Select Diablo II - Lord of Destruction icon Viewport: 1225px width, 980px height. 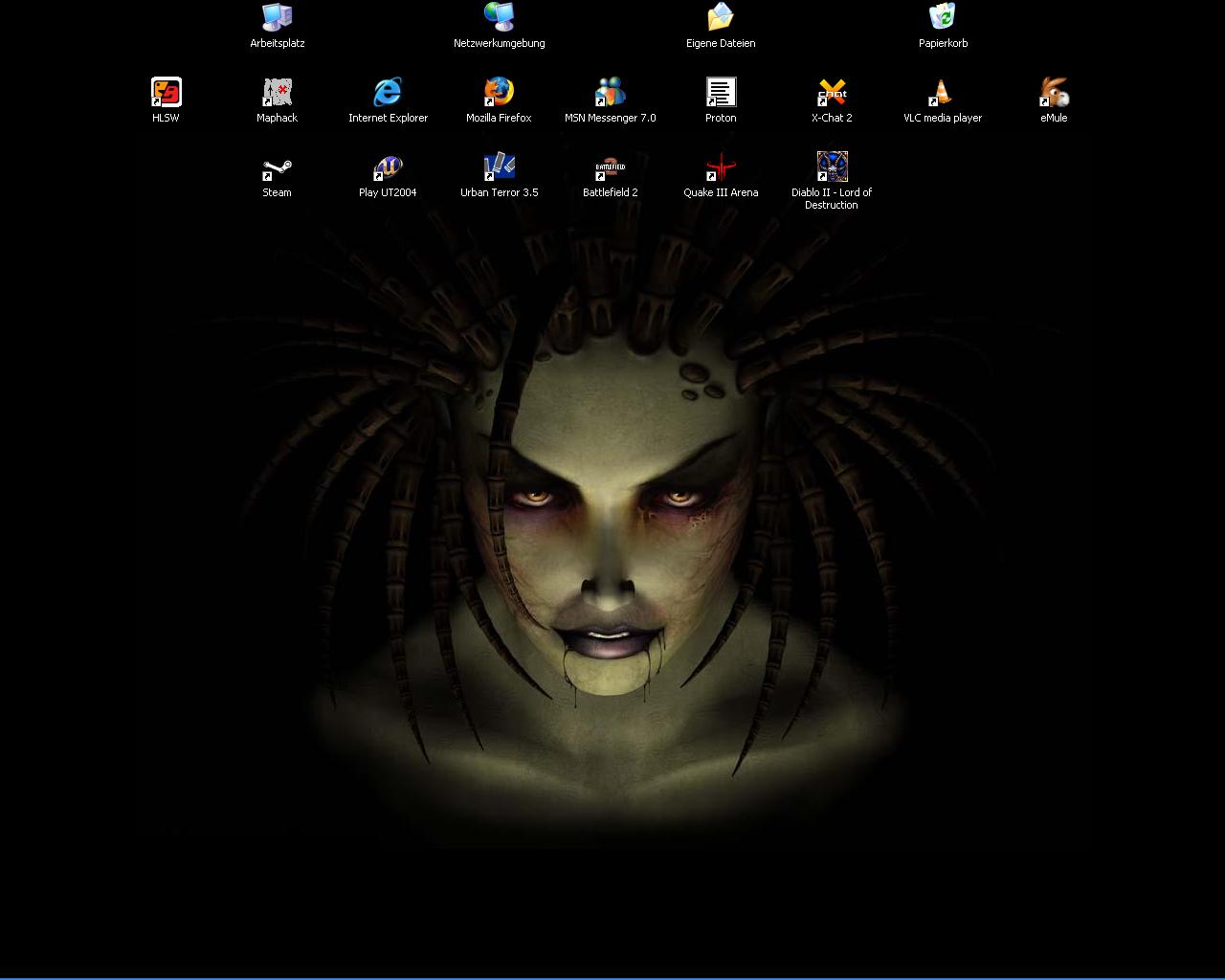pos(832,167)
